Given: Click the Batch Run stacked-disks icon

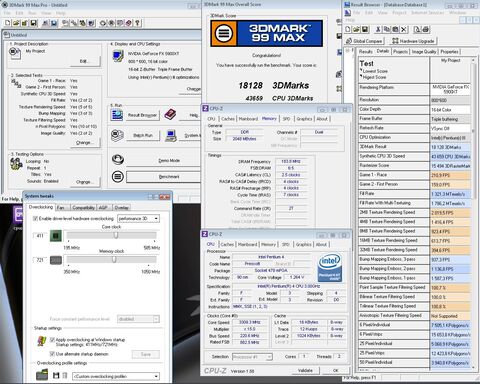Looking at the screenshot, I should click(117, 135).
